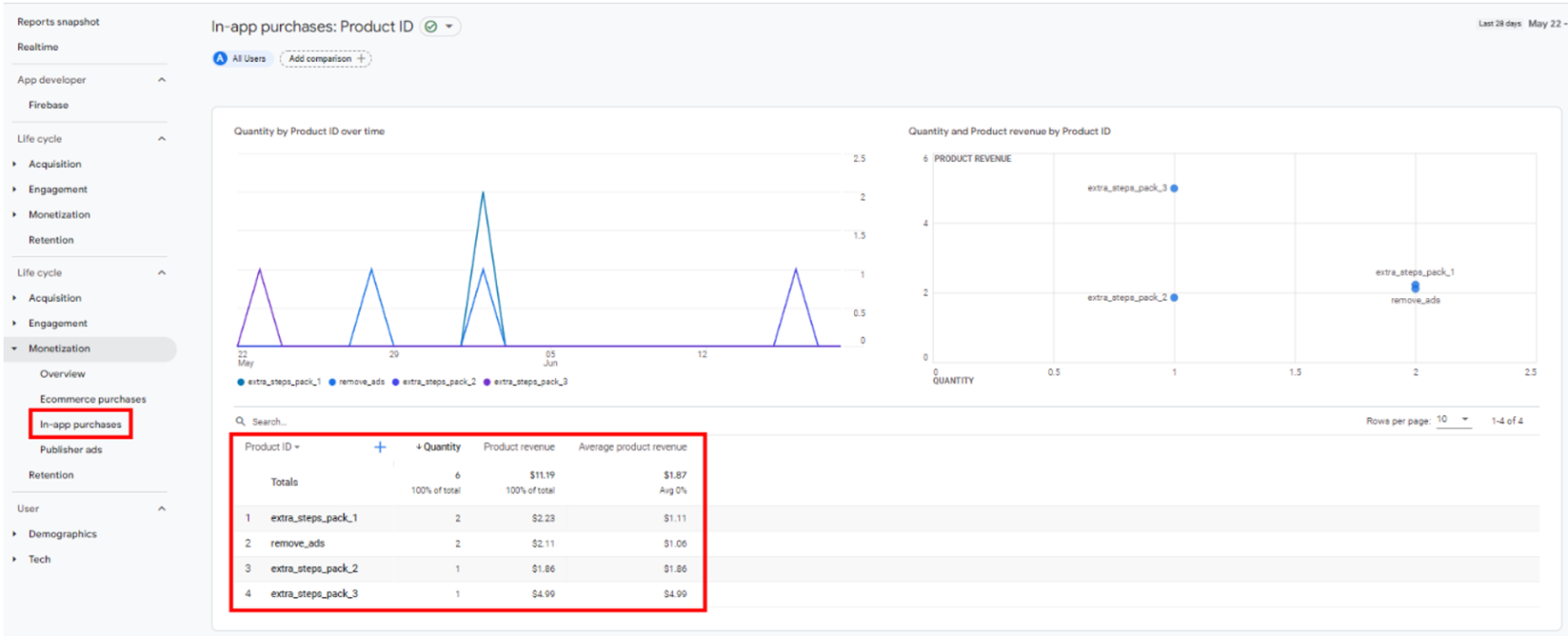This screenshot has width=1568, height=636.
Task: Sort by Average product revenue header
Action: point(632,447)
